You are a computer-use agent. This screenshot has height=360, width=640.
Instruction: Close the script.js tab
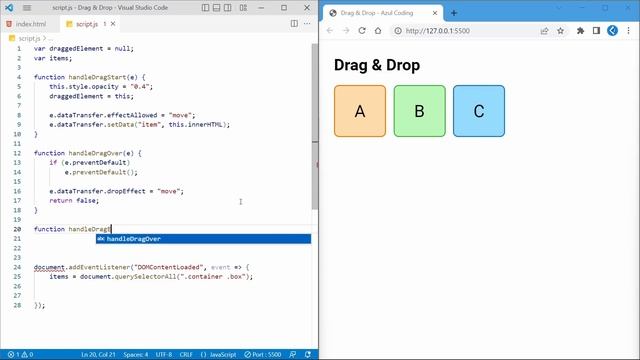point(113,24)
